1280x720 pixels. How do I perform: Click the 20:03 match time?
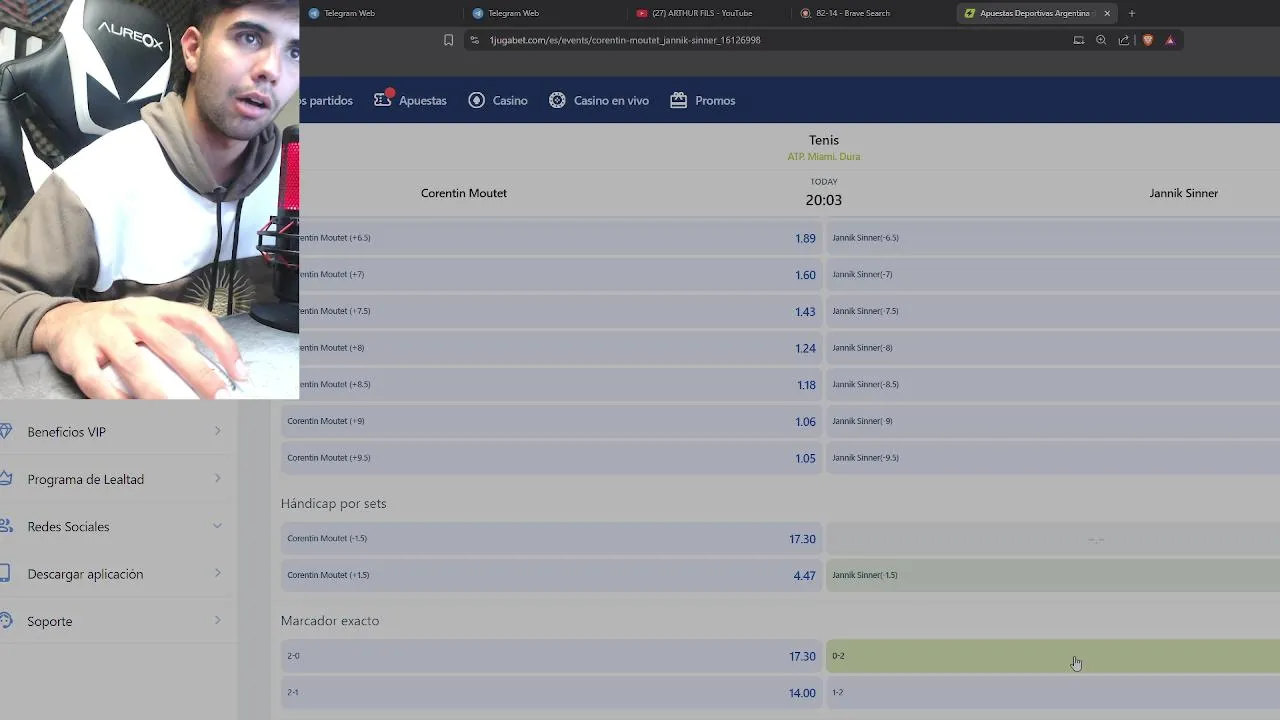824,200
